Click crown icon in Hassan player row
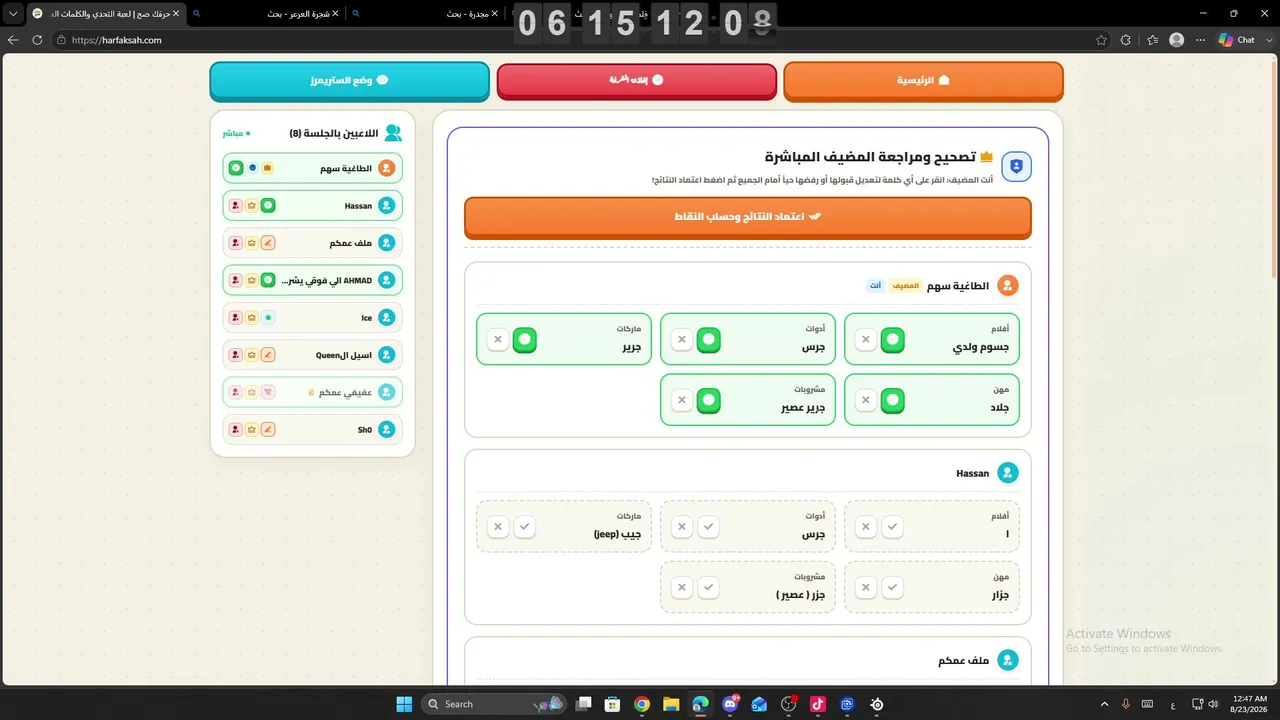 (x=252, y=206)
